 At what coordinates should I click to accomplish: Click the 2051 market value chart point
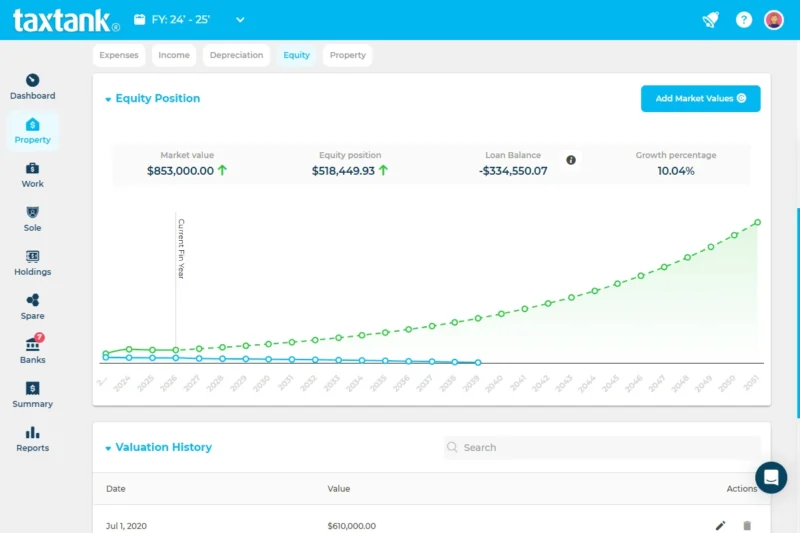757,222
